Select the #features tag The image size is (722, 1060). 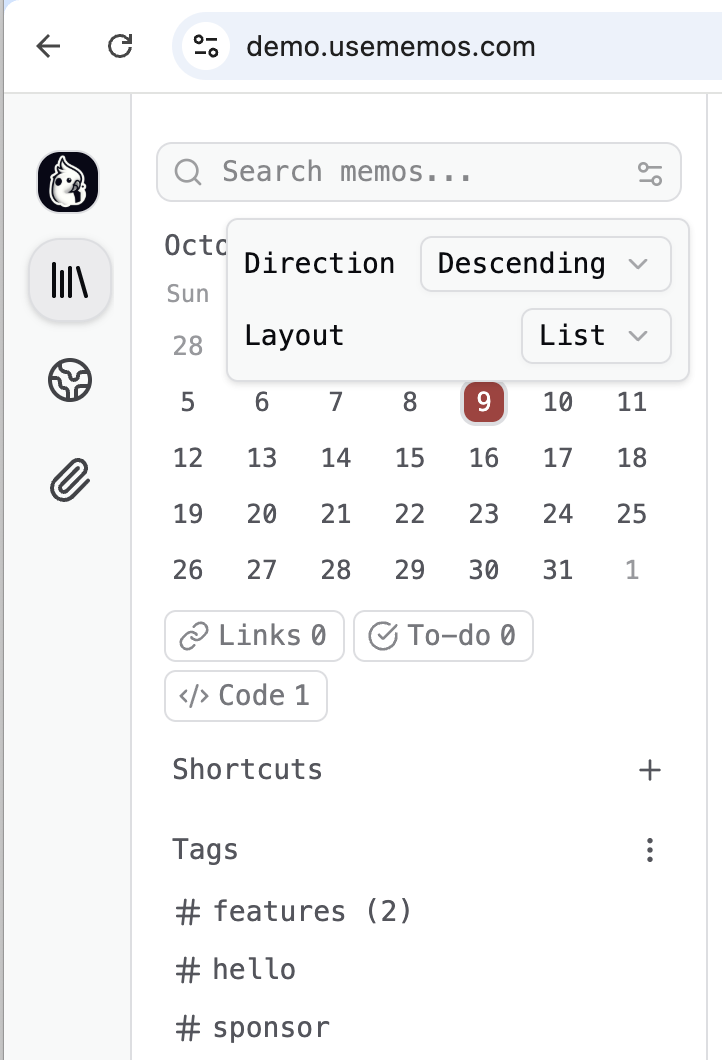(x=293, y=912)
